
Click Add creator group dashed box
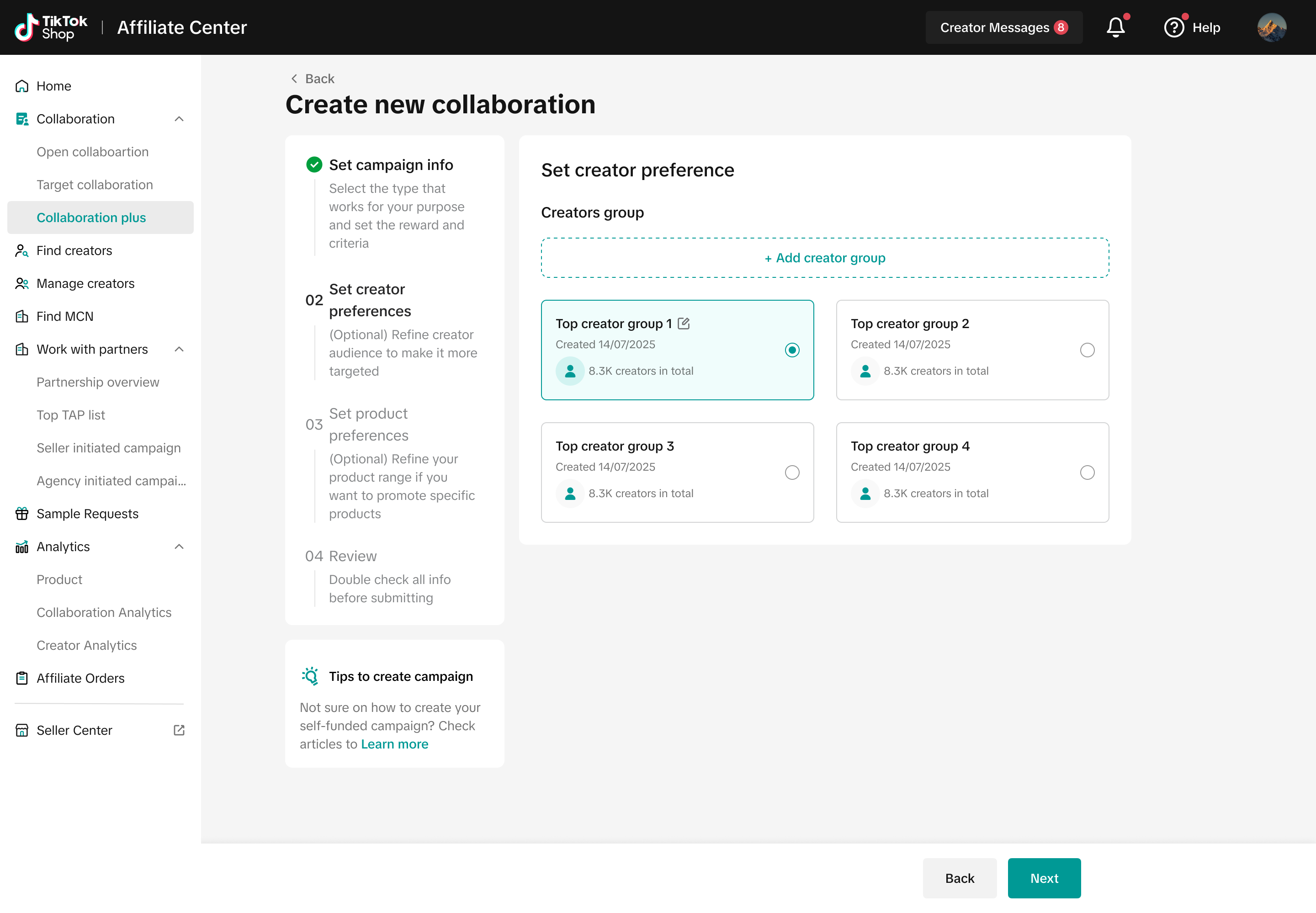[825, 258]
